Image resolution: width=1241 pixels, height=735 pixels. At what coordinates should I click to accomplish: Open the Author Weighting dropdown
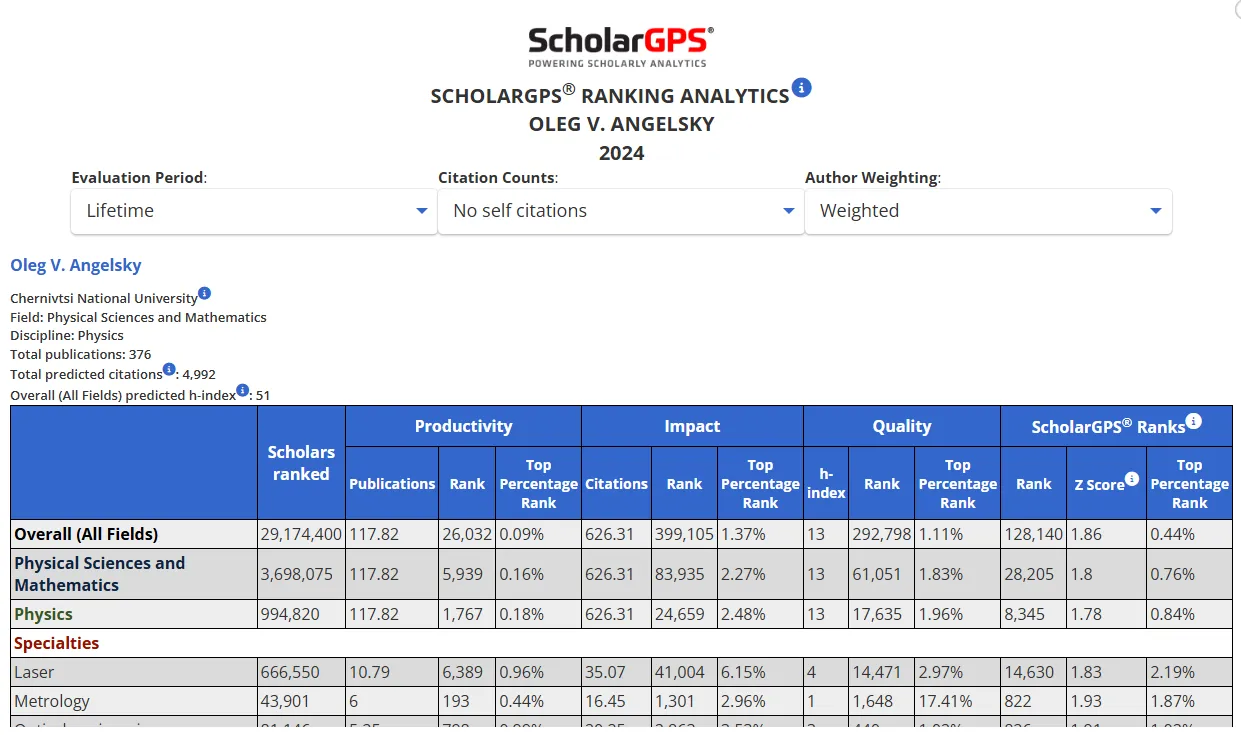click(x=987, y=211)
